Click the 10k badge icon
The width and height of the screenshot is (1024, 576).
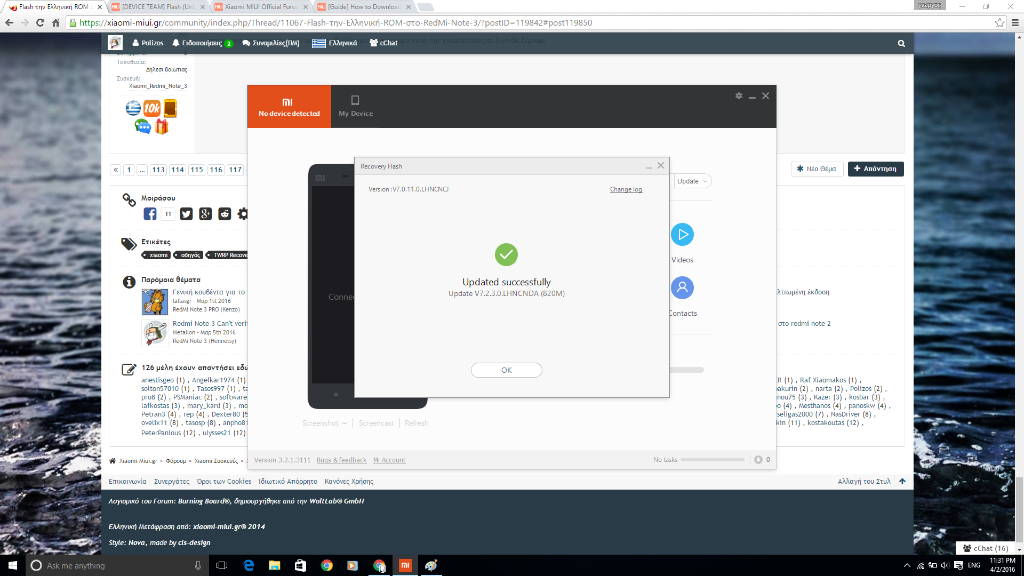(152, 108)
